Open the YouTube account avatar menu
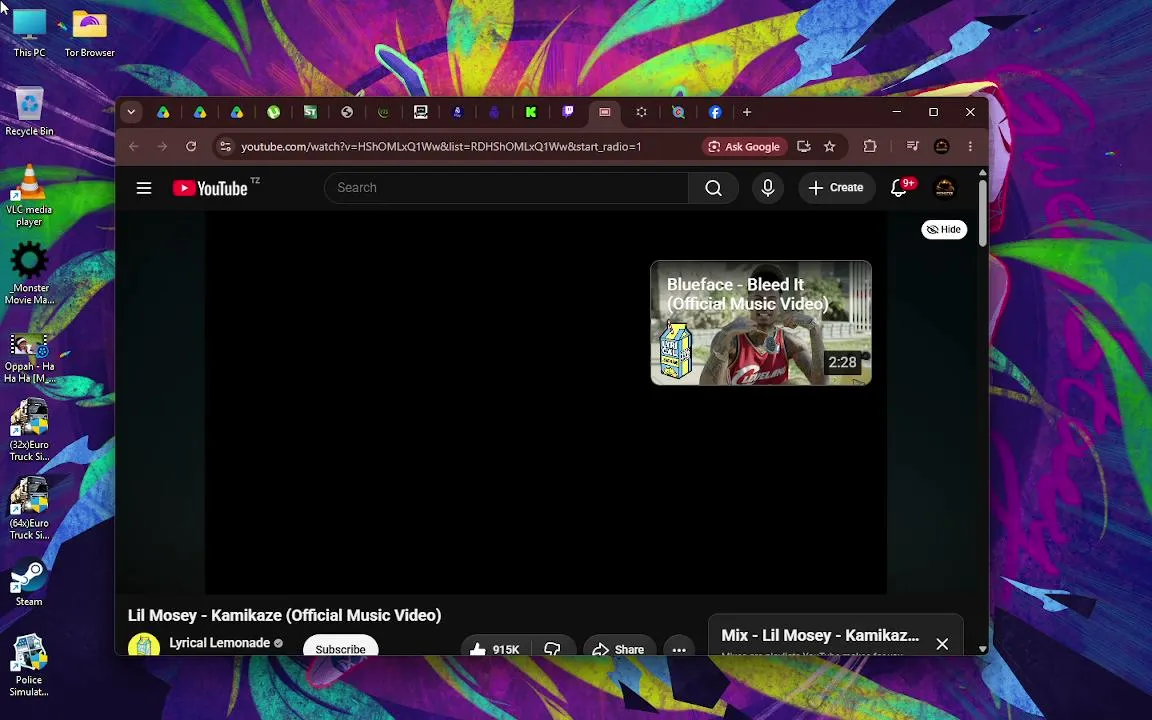The width and height of the screenshot is (1152, 720). [945, 188]
